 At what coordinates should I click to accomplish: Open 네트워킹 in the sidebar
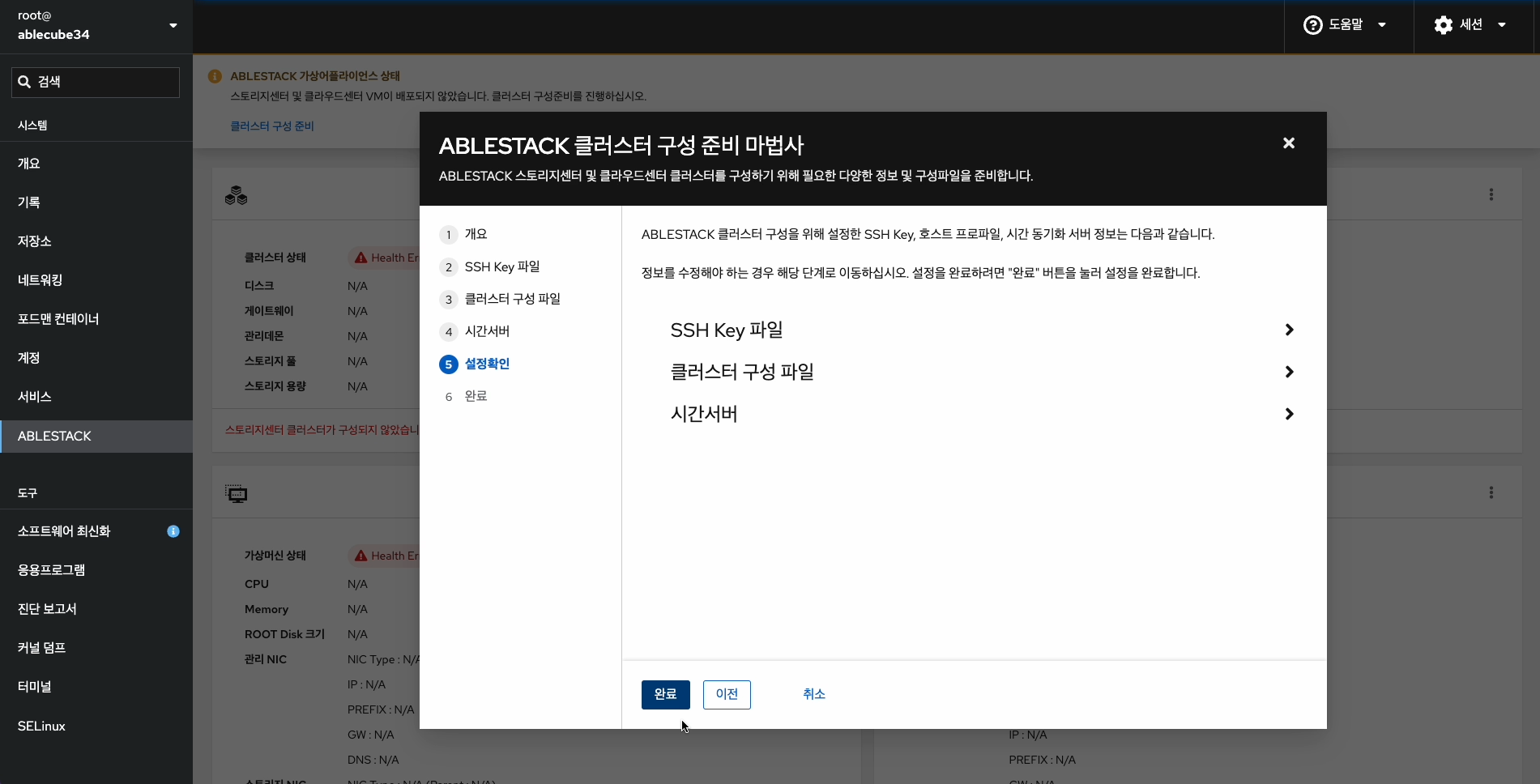96,280
